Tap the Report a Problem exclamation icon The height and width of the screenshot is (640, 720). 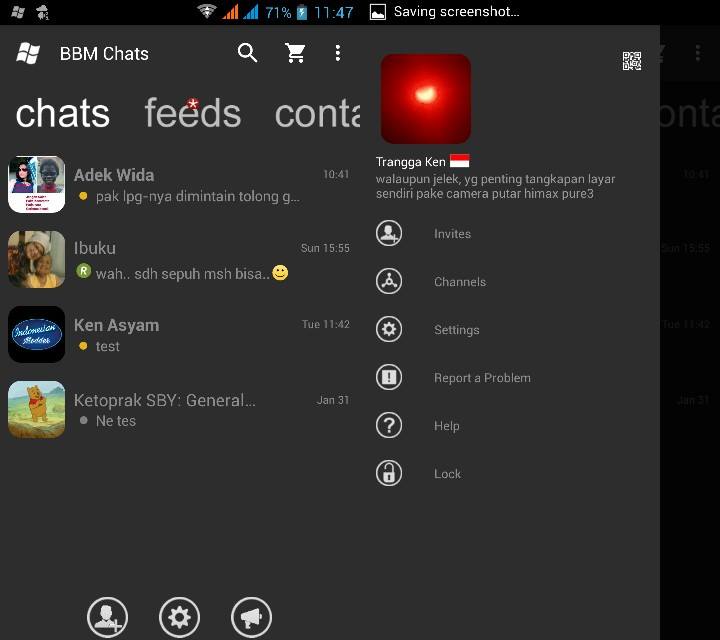click(x=389, y=377)
